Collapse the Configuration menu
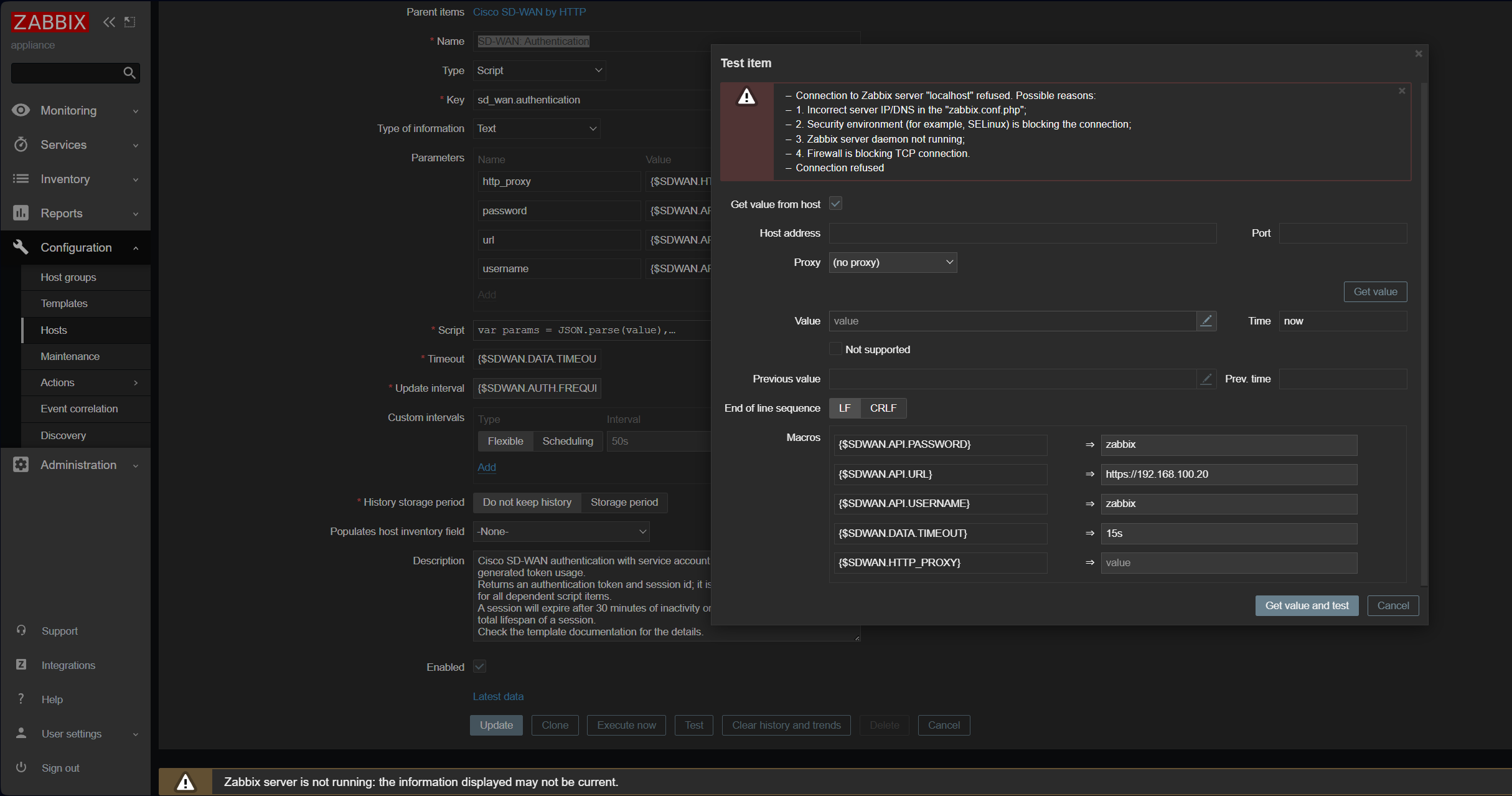Image resolution: width=1512 pixels, height=796 pixels. click(136, 248)
